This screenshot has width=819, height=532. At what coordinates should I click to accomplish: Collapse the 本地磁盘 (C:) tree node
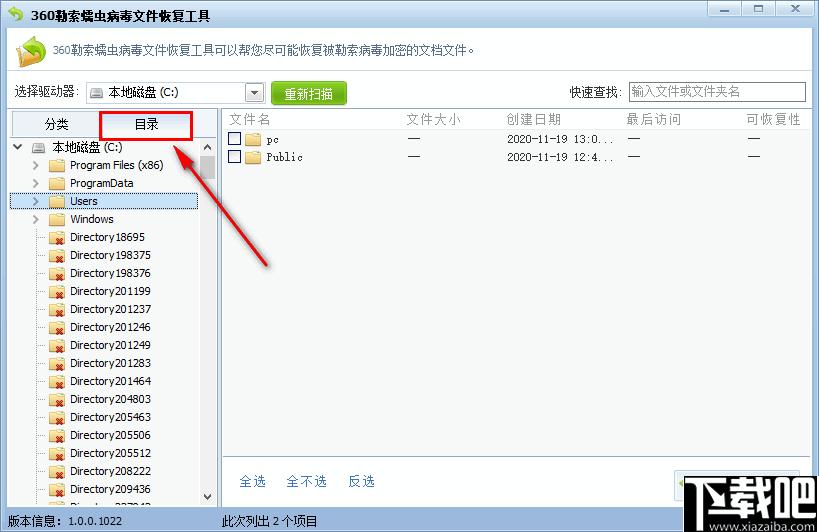click(x=18, y=147)
